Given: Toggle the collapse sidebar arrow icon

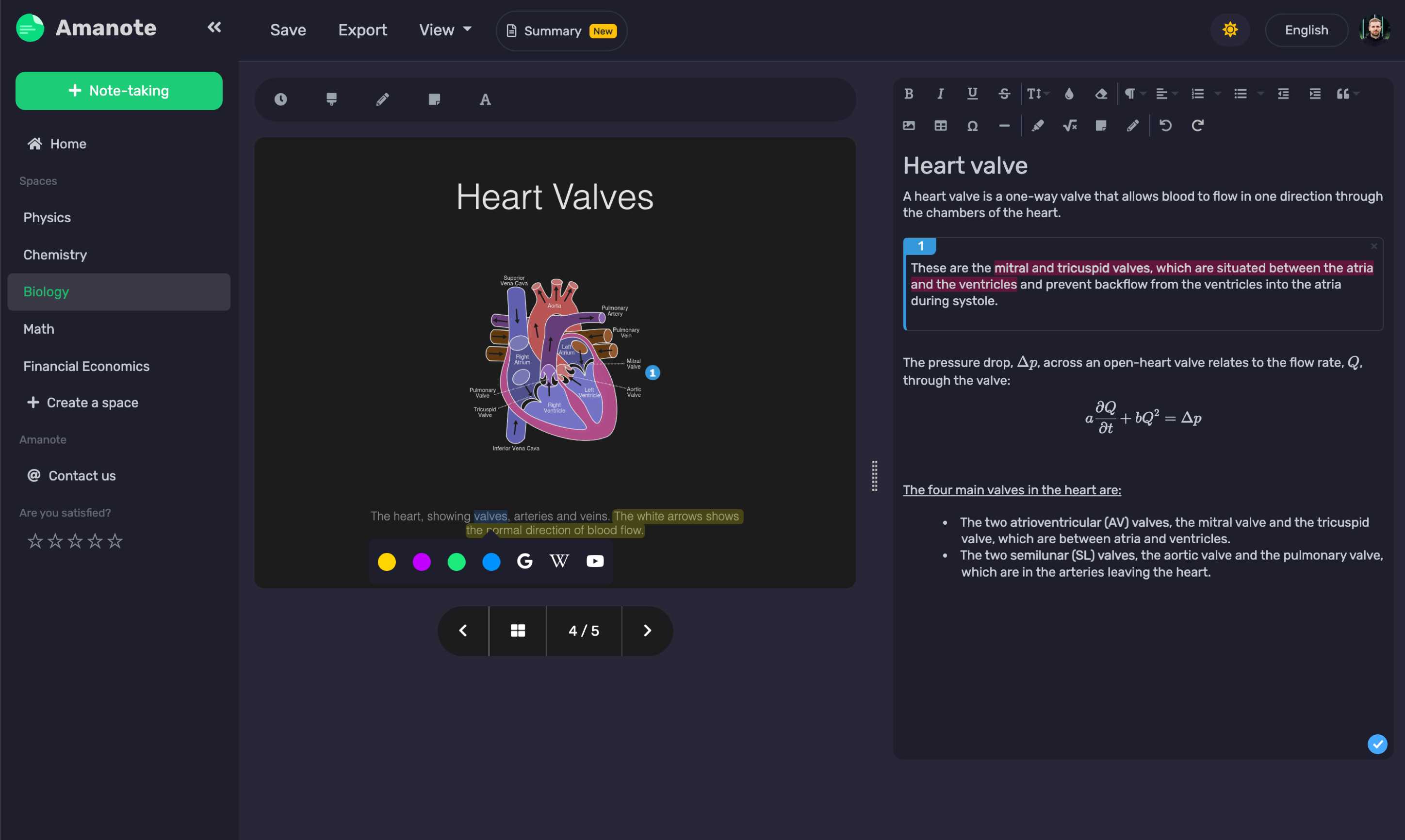Looking at the screenshot, I should point(214,27).
